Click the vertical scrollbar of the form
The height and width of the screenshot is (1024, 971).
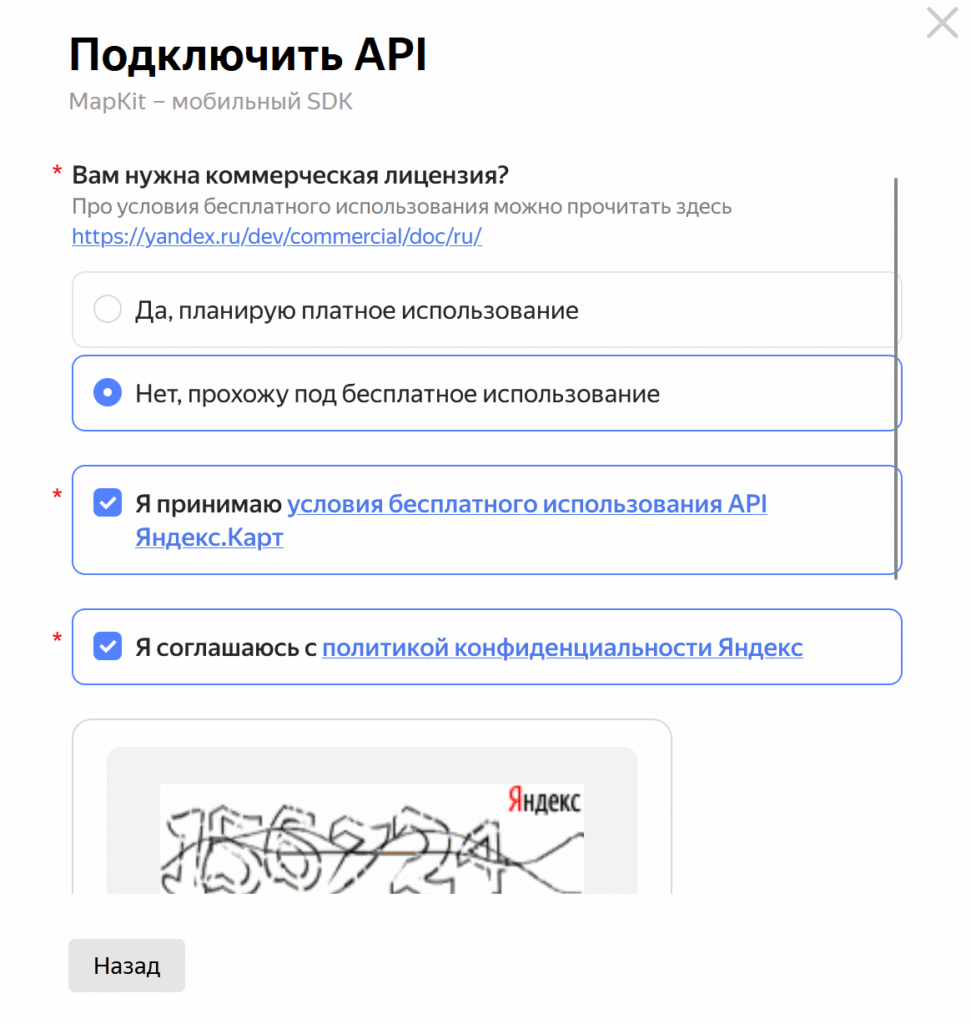pos(895,378)
